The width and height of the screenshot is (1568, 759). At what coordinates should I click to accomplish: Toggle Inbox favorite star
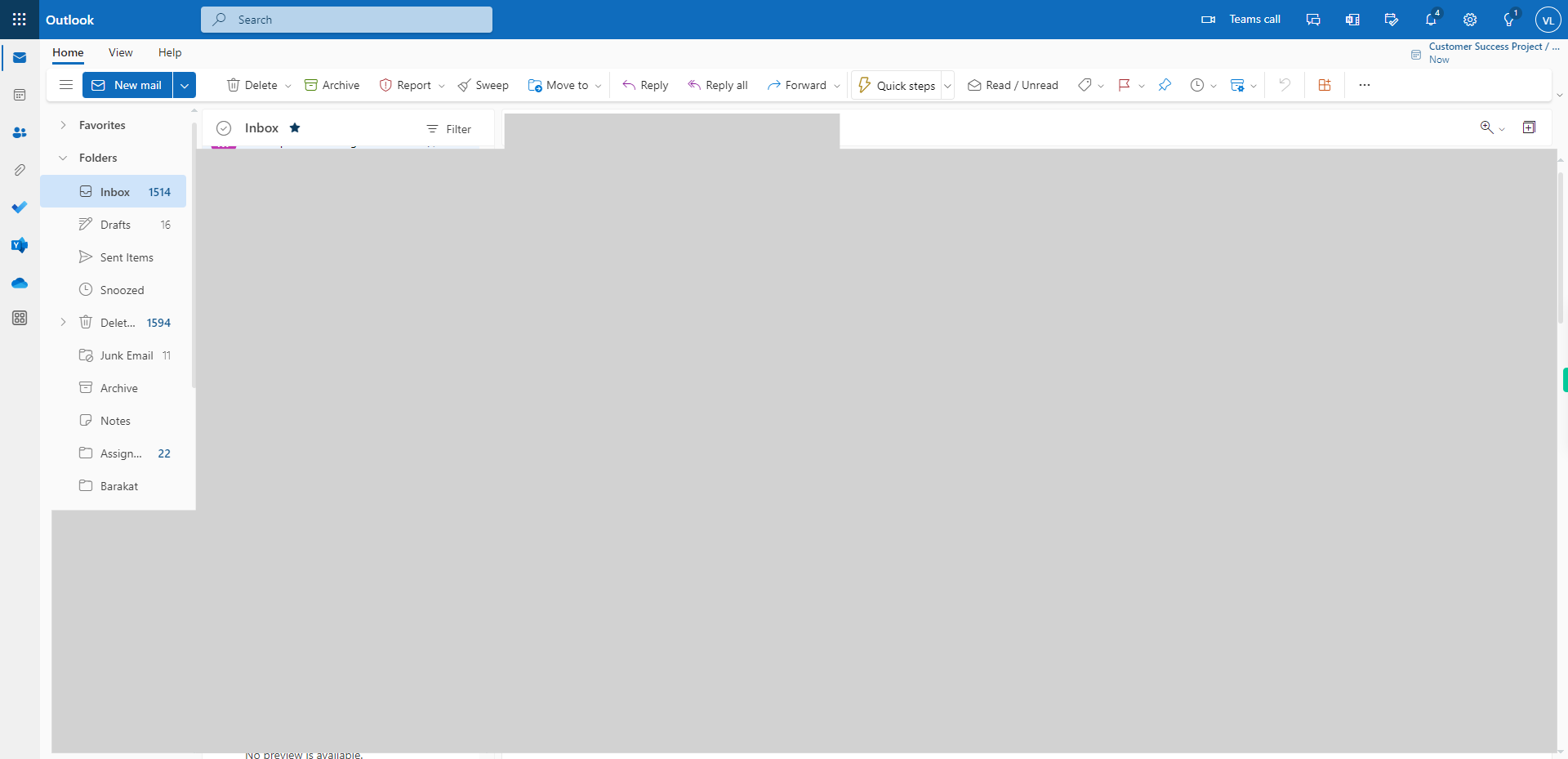pos(295,127)
